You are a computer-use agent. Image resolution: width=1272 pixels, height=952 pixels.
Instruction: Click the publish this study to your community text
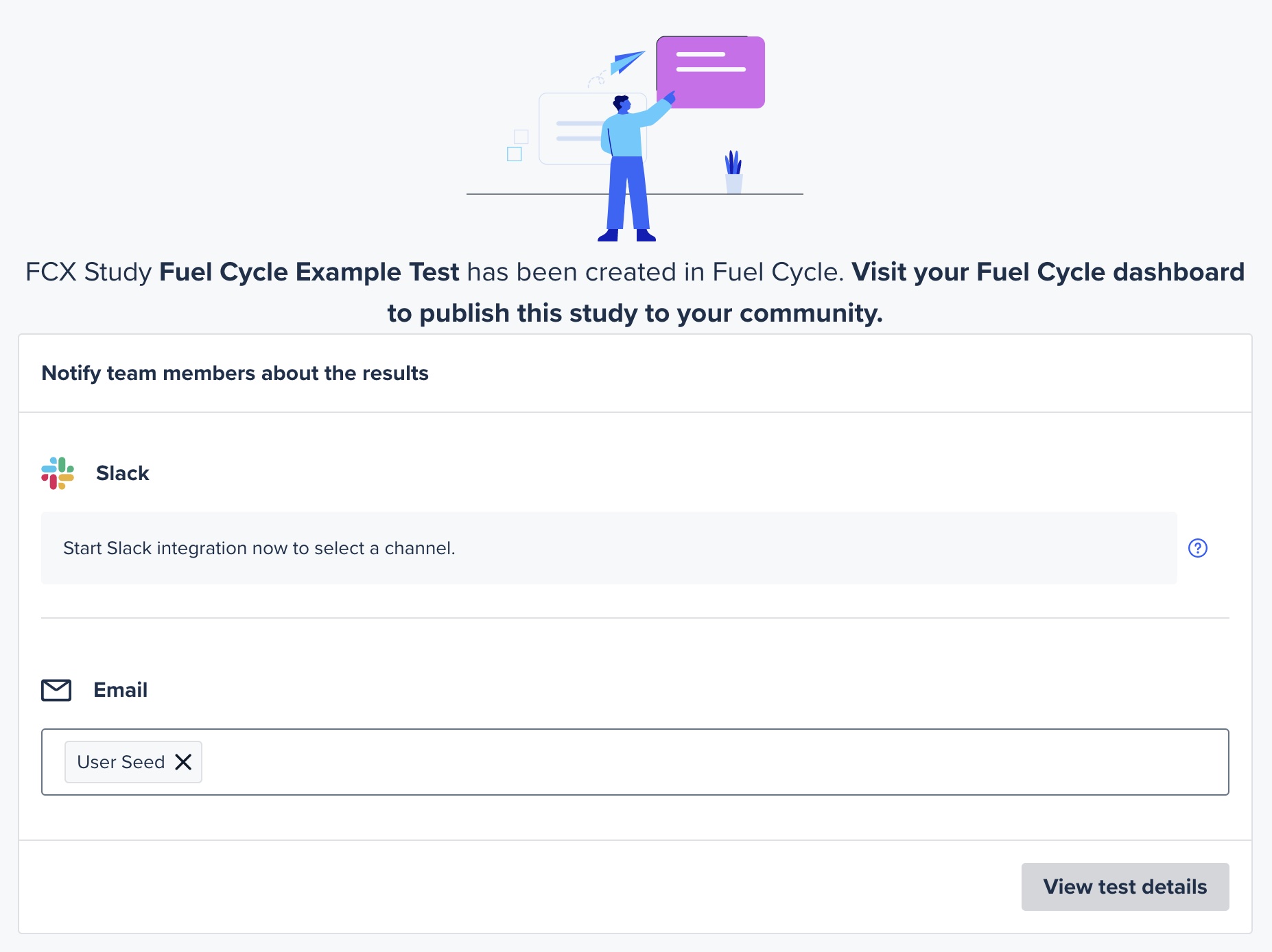(635, 313)
